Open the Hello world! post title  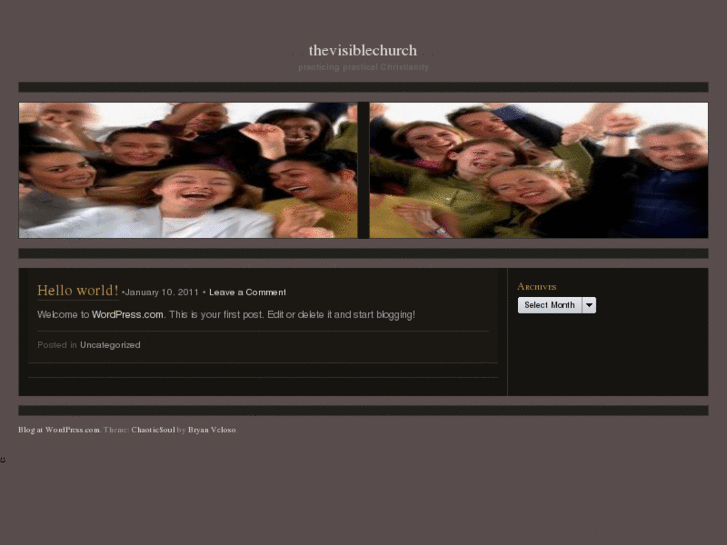pyautogui.click(x=78, y=290)
